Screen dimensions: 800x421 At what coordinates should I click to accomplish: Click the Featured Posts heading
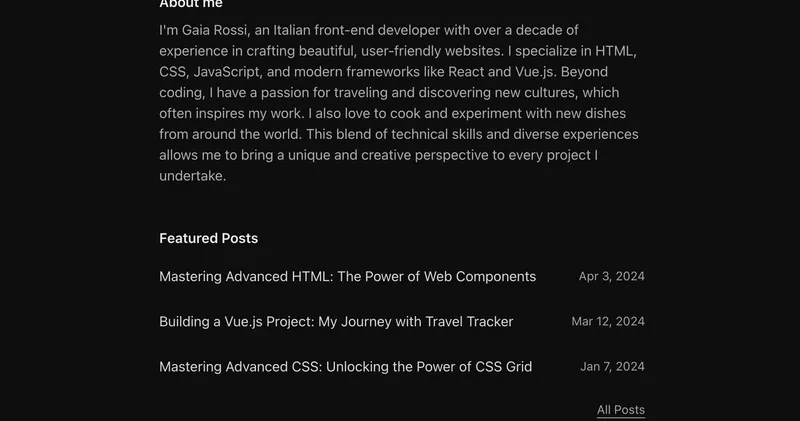tap(208, 238)
